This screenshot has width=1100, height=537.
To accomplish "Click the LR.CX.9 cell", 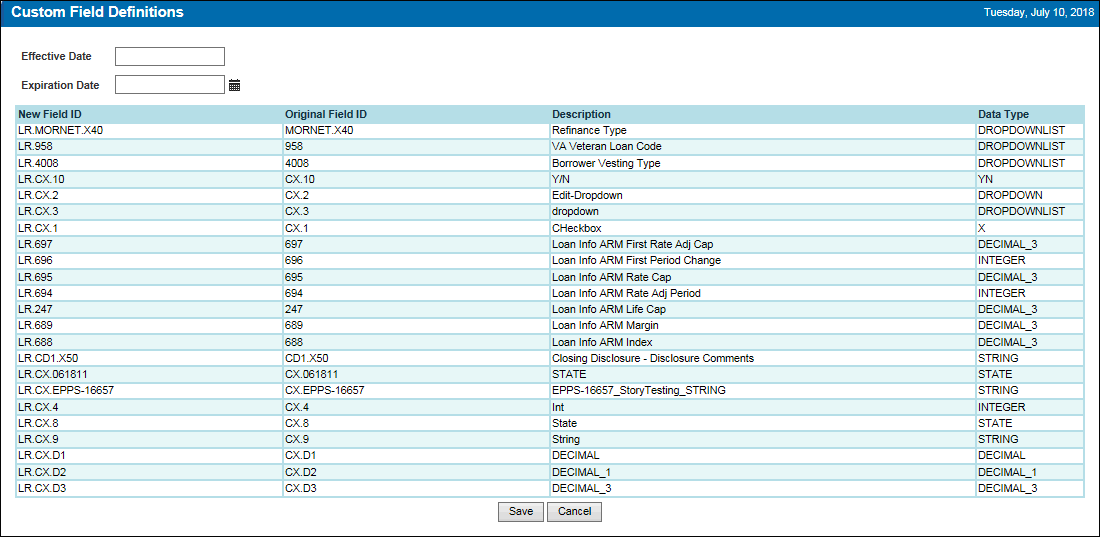I will (149, 439).
